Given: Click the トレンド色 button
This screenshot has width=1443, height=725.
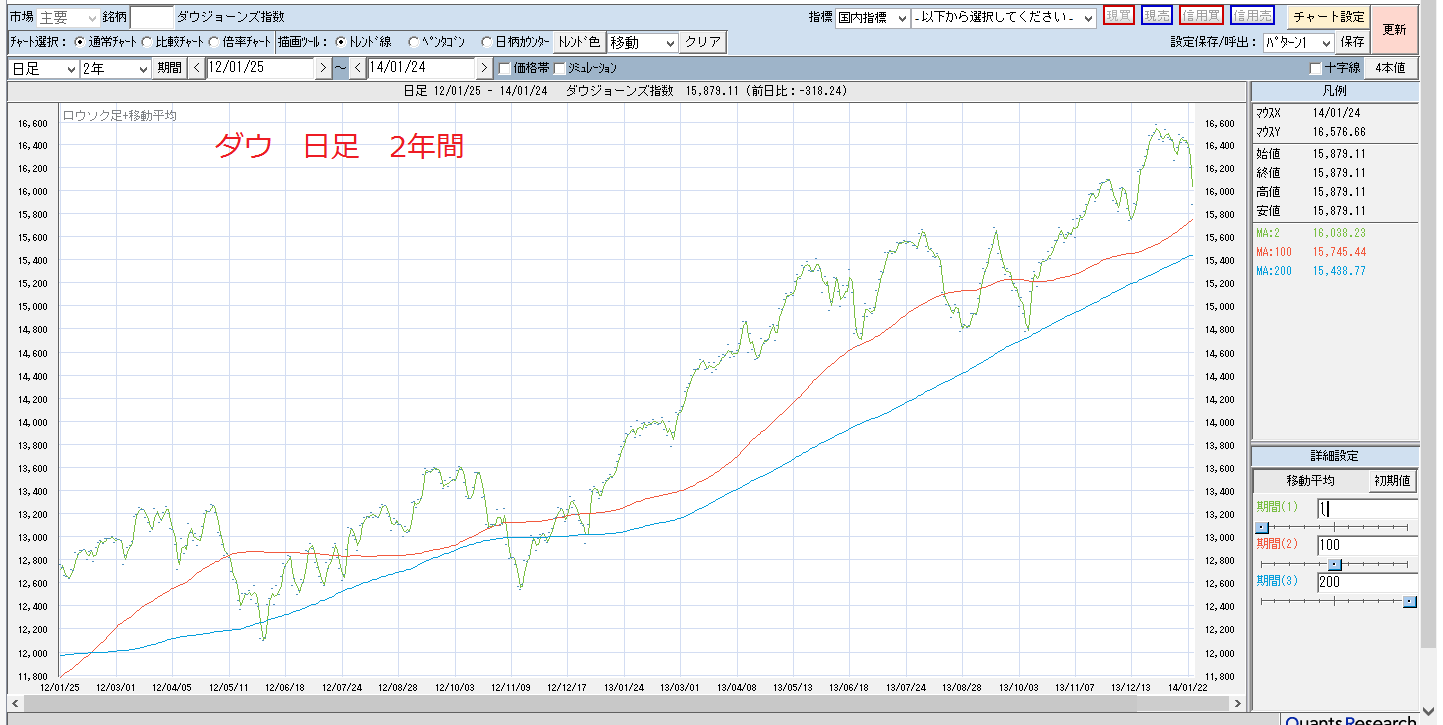Looking at the screenshot, I should tap(581, 43).
